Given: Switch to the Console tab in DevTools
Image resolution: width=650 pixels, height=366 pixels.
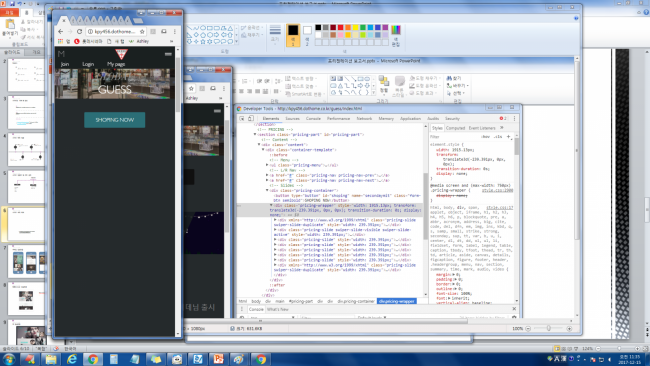Looking at the screenshot, I should [313, 119].
